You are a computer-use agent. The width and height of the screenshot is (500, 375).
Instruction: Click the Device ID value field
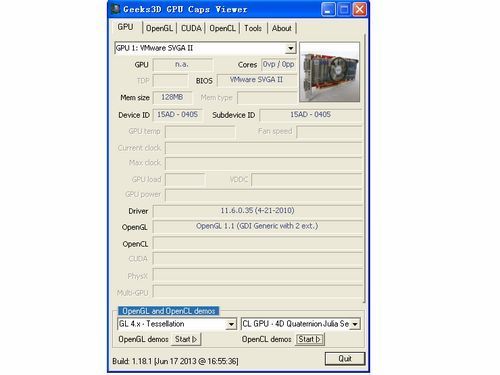pyautogui.click(x=177, y=115)
